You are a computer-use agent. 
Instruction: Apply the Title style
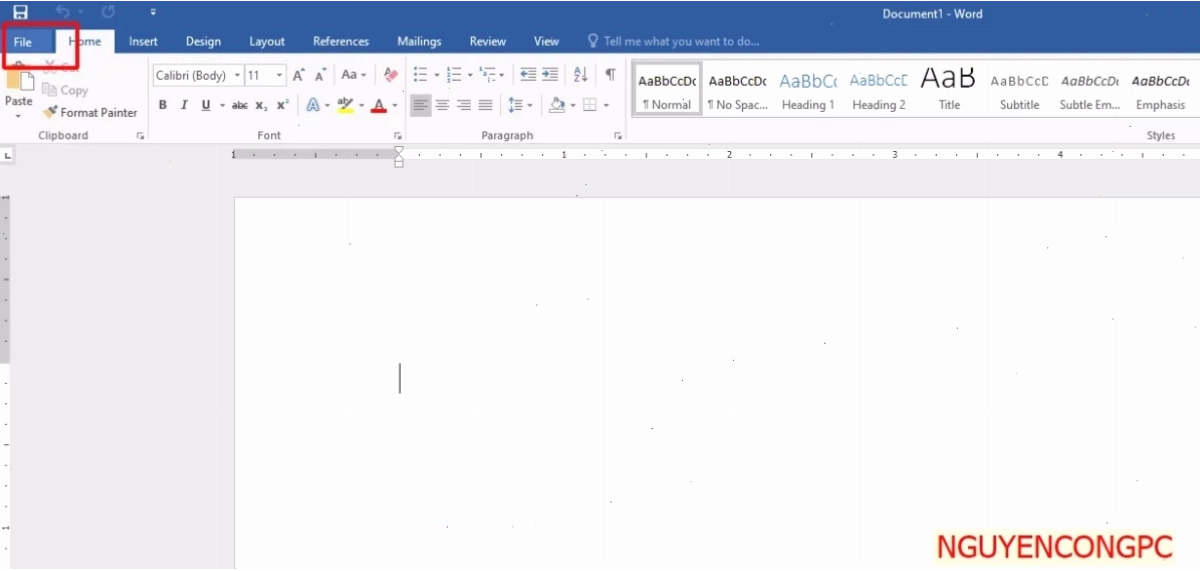(x=949, y=90)
